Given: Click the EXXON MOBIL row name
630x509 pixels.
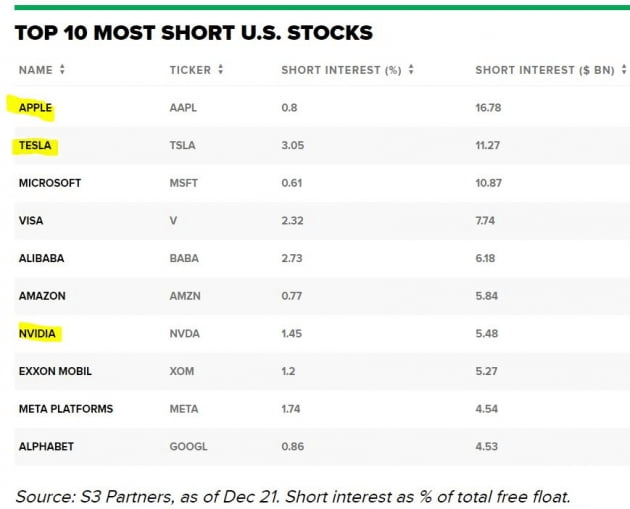Looking at the screenshot, I should [x=55, y=371].
